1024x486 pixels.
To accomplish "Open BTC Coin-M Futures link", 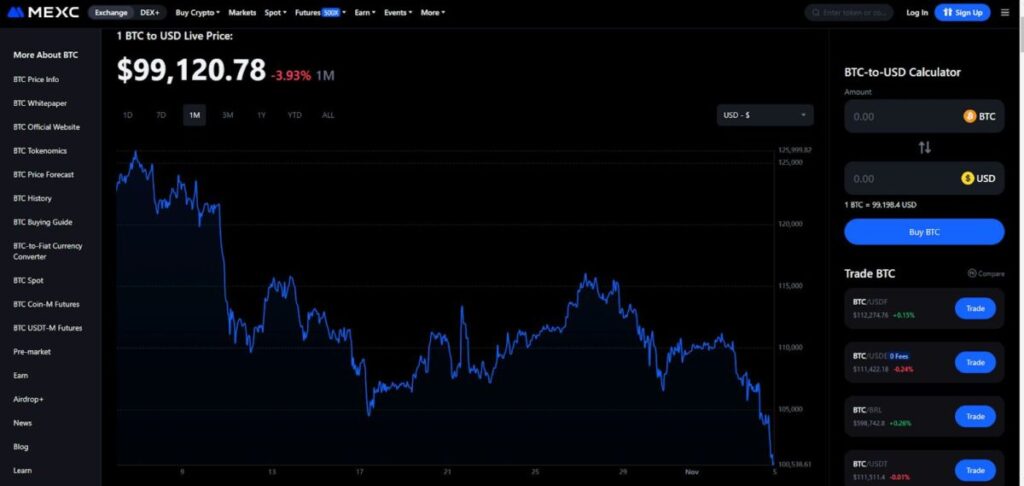I will click(x=46, y=304).
